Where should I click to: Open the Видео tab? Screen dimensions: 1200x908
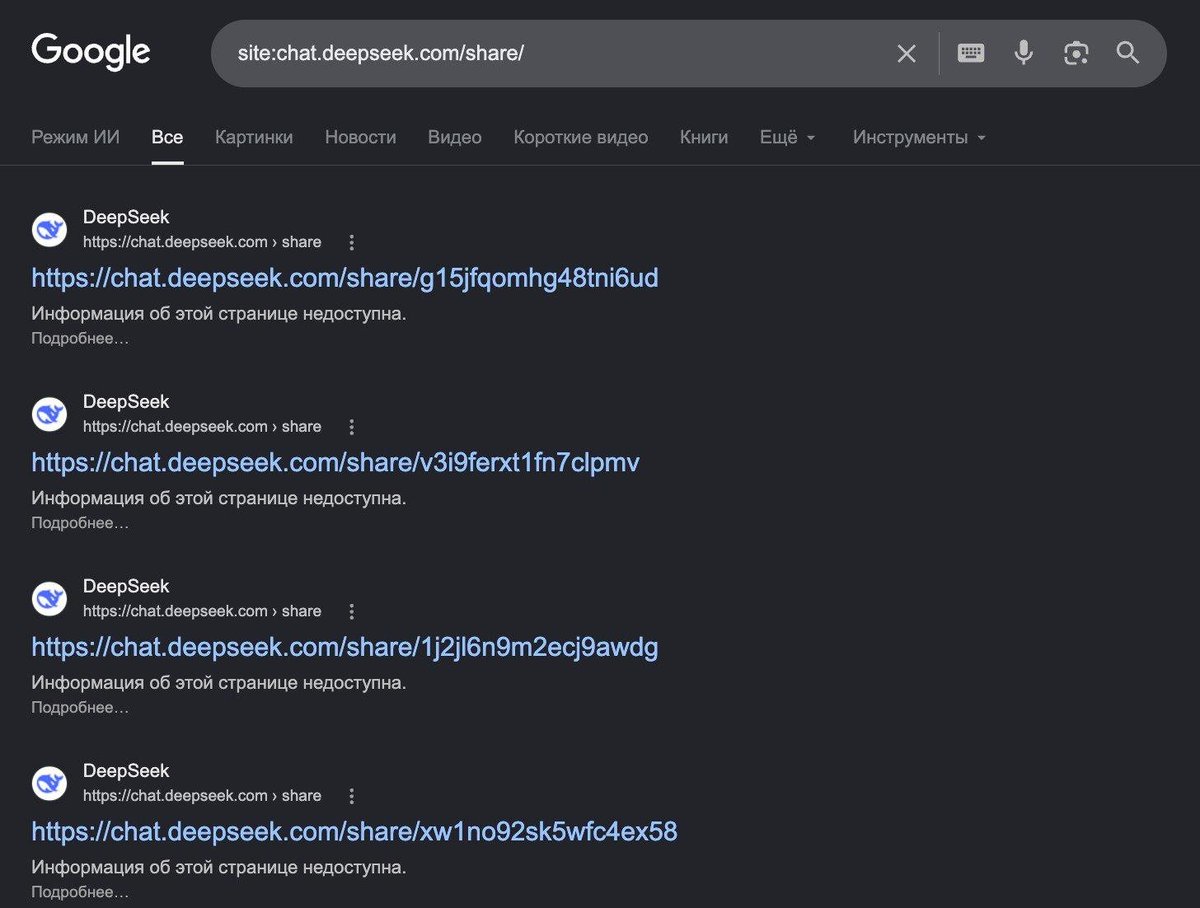(455, 137)
